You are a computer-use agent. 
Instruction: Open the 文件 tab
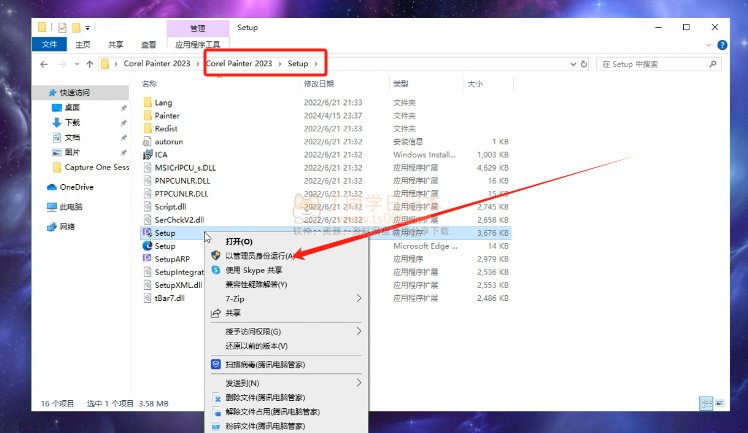pos(50,44)
